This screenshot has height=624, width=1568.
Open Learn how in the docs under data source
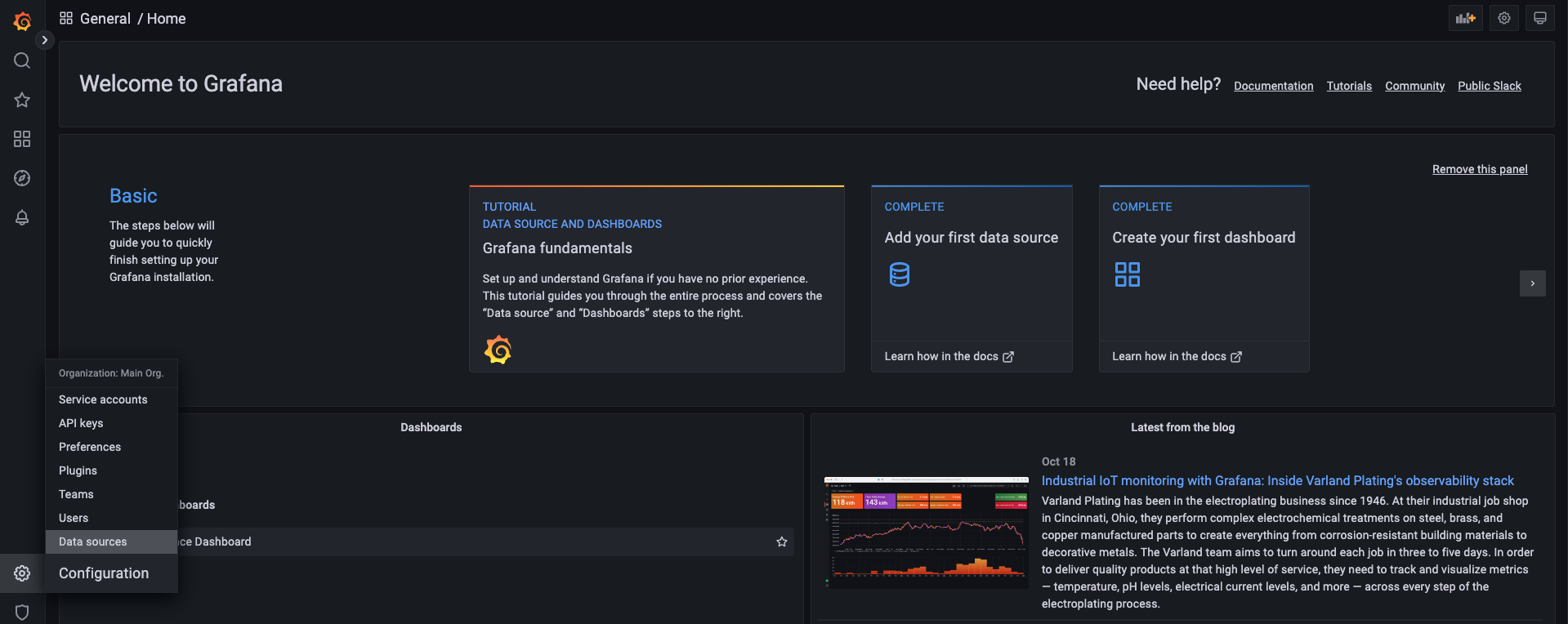[949, 356]
